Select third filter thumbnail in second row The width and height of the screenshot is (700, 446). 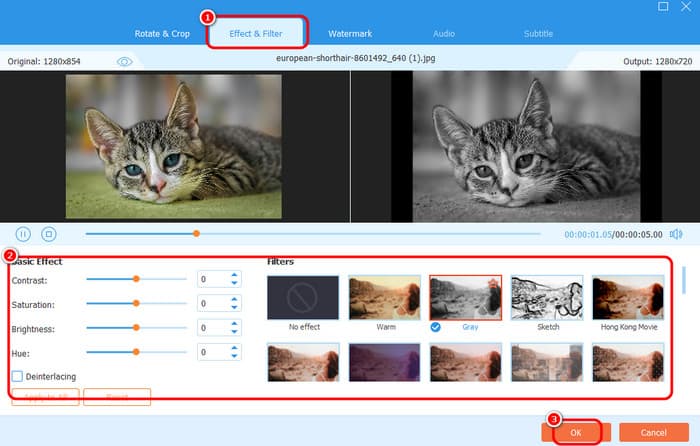tap(466, 363)
